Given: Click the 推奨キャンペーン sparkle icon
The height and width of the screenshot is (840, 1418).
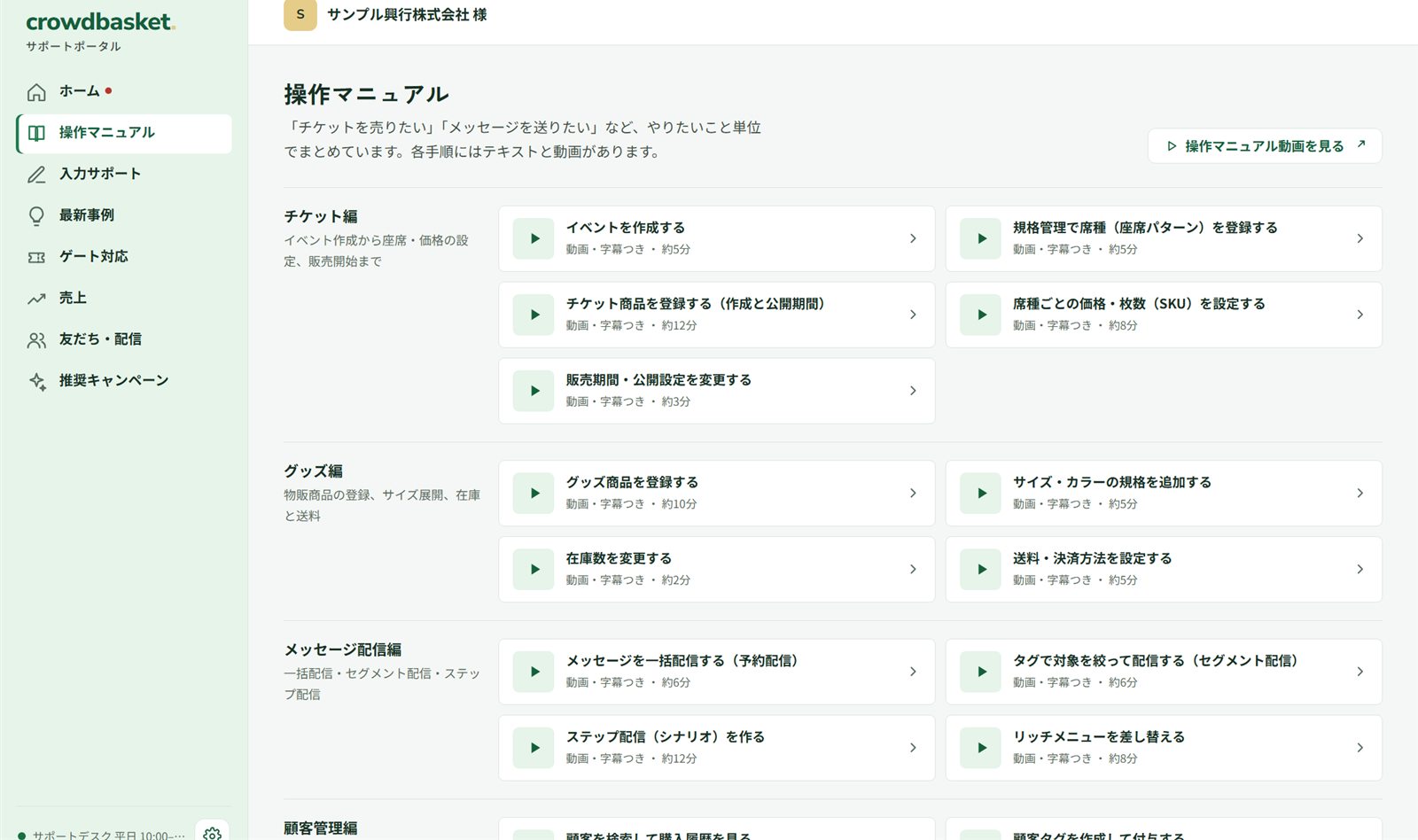Looking at the screenshot, I should pos(36,381).
